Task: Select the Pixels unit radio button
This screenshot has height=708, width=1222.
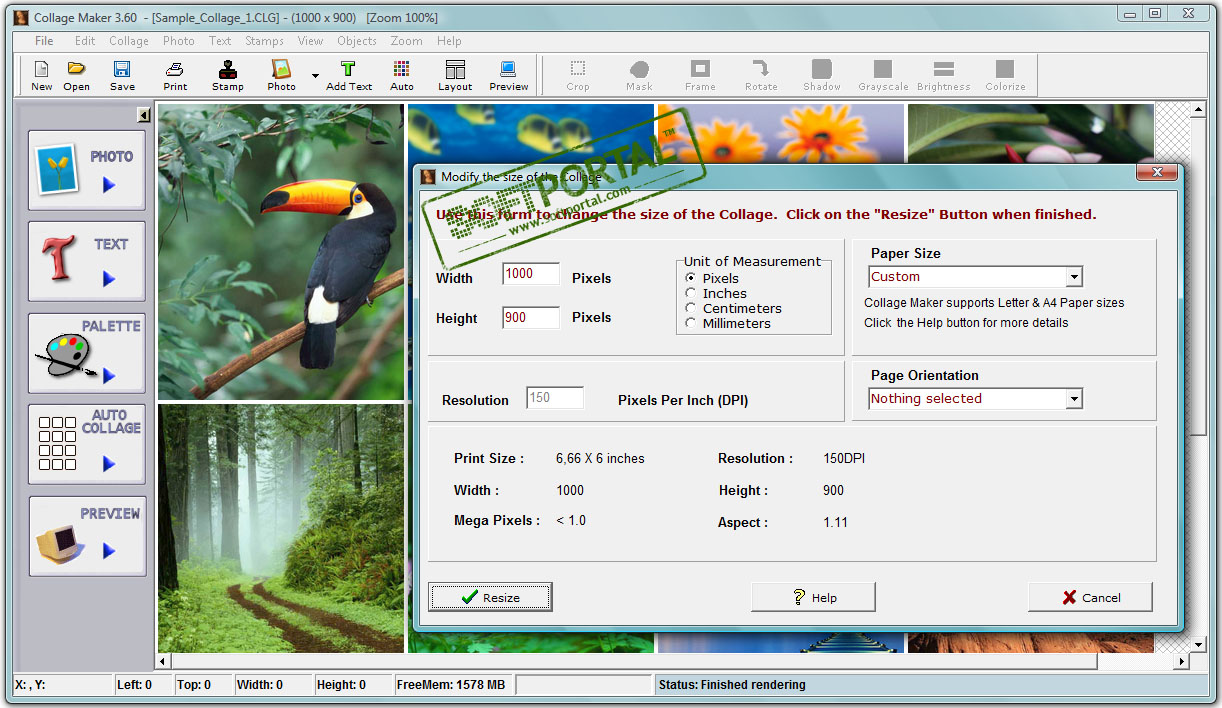Action: click(690, 278)
